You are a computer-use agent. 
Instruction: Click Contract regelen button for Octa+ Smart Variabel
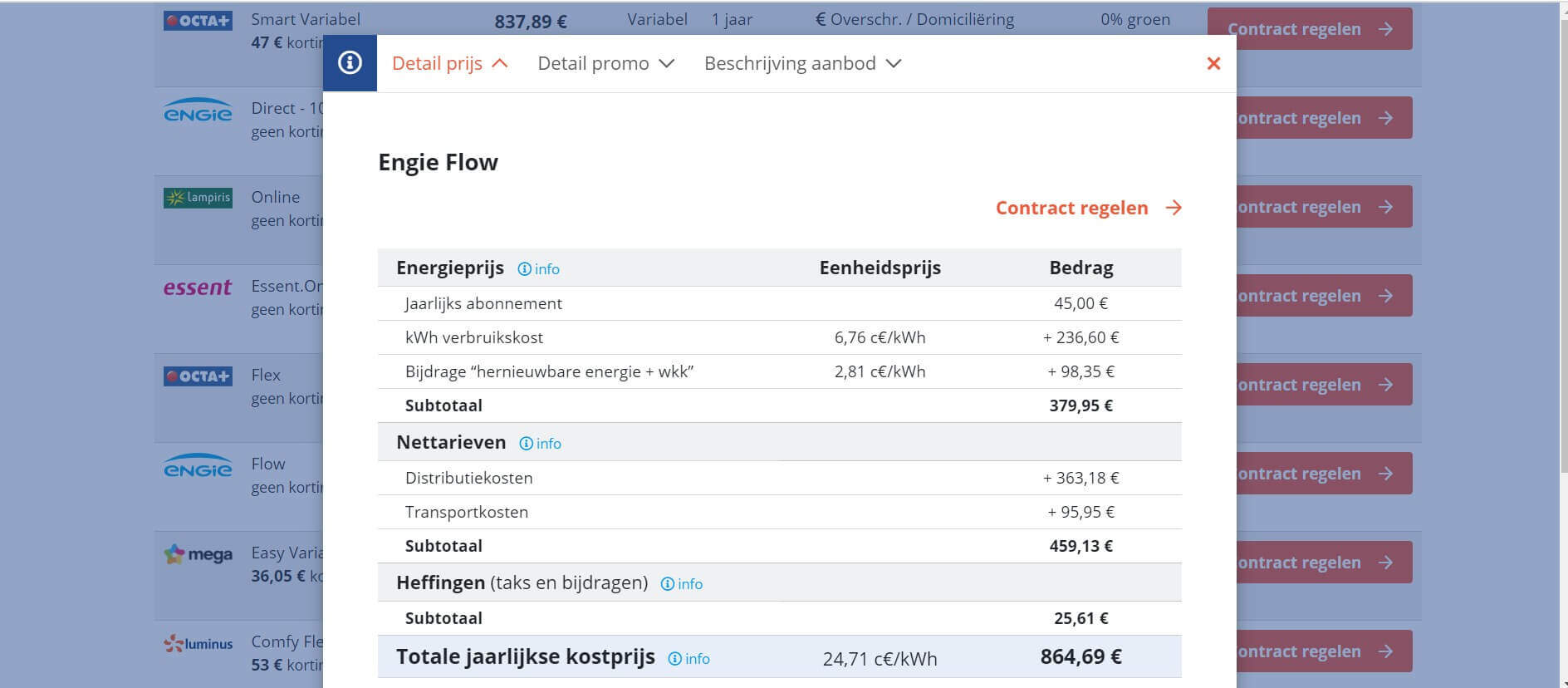(1310, 29)
